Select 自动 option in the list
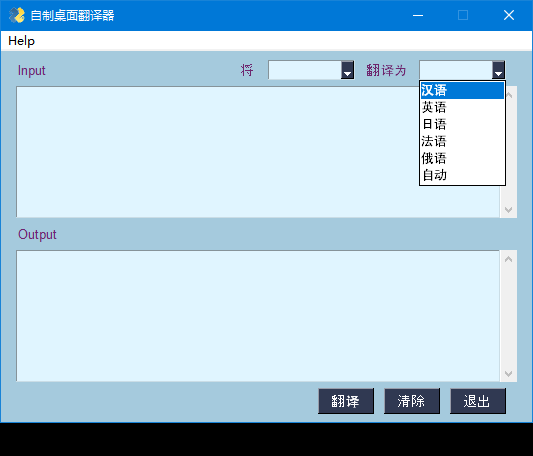 point(462,175)
